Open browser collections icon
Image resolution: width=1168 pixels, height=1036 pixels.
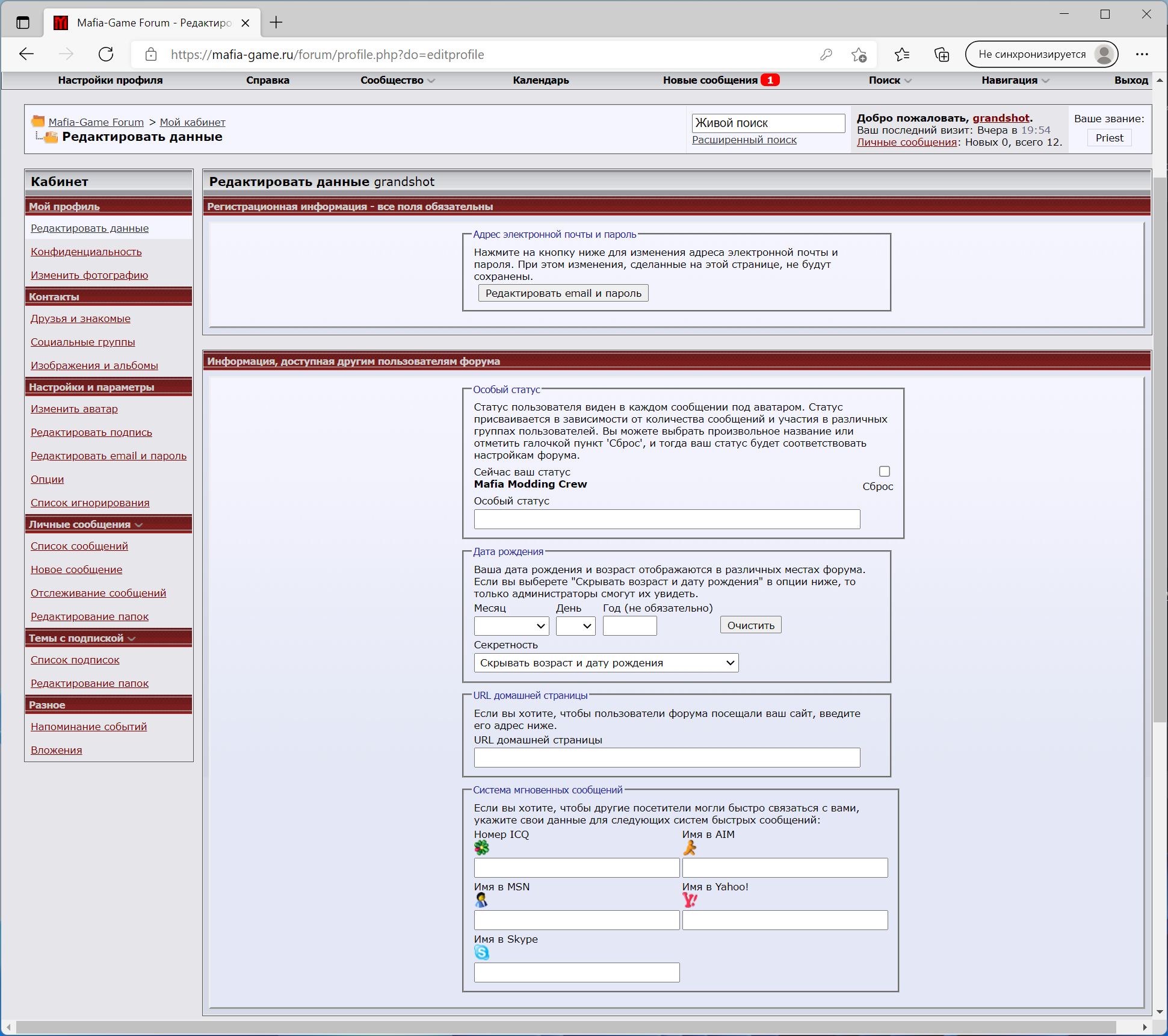[941, 55]
